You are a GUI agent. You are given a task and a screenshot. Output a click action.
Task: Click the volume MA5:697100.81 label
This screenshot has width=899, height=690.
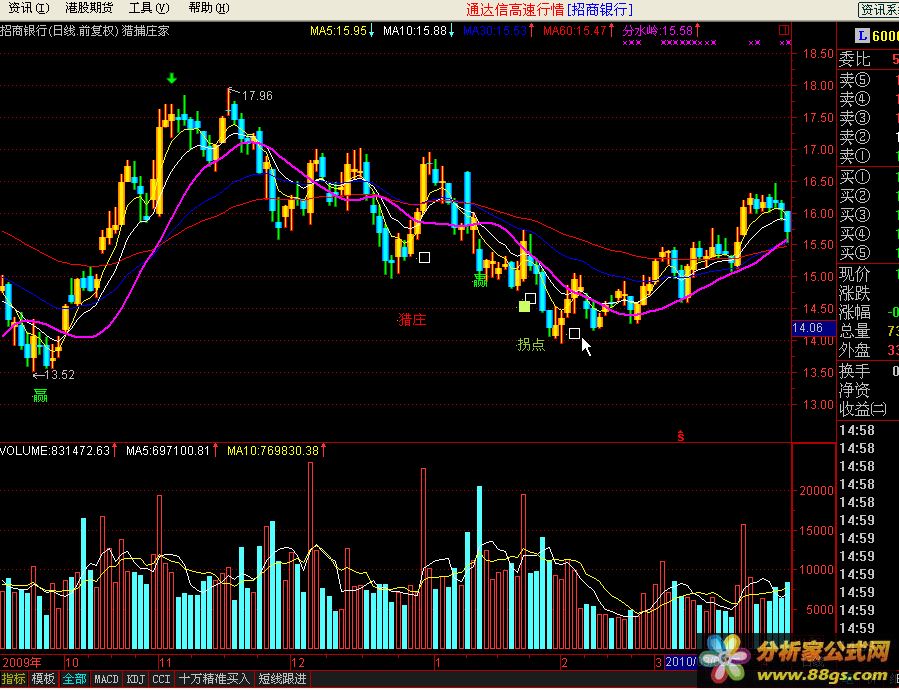168,451
